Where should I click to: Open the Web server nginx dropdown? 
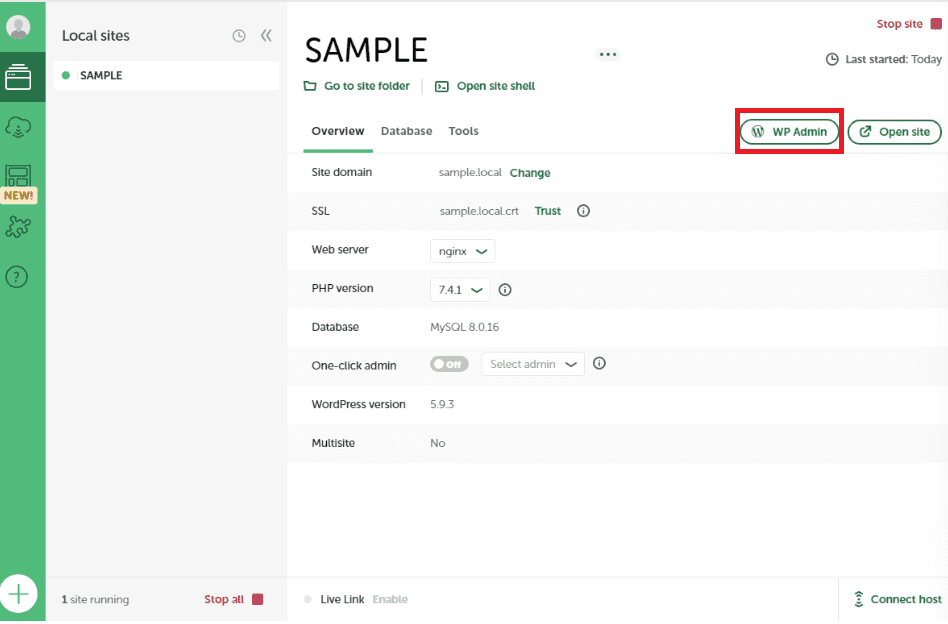pyautogui.click(x=463, y=251)
